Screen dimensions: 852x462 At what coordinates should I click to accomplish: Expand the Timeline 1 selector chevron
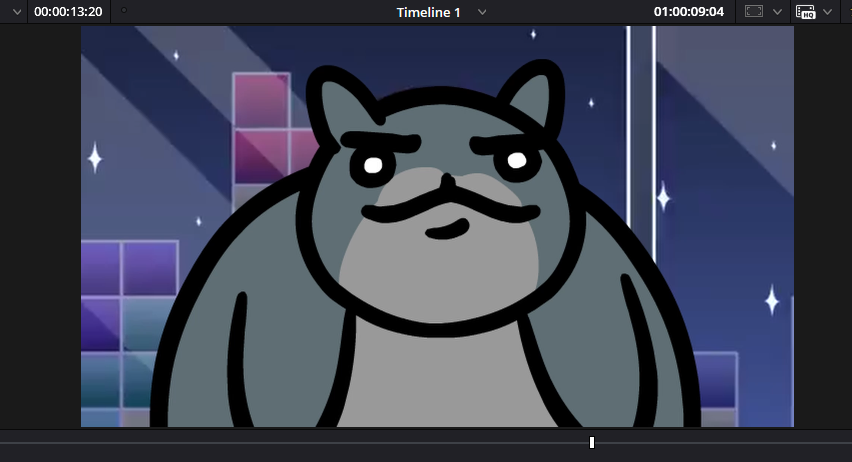pos(482,12)
